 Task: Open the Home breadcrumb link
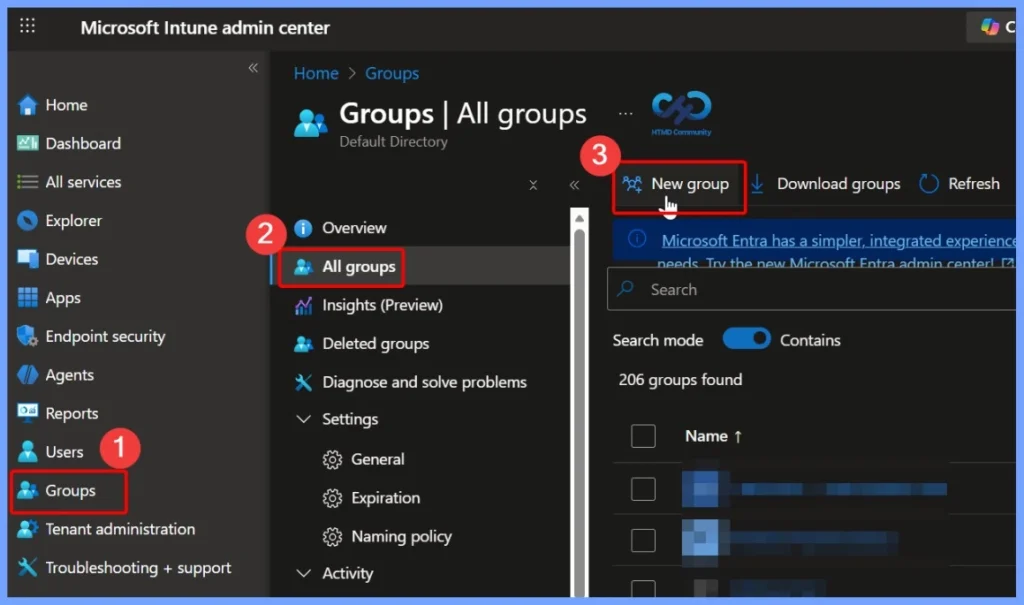click(x=316, y=73)
